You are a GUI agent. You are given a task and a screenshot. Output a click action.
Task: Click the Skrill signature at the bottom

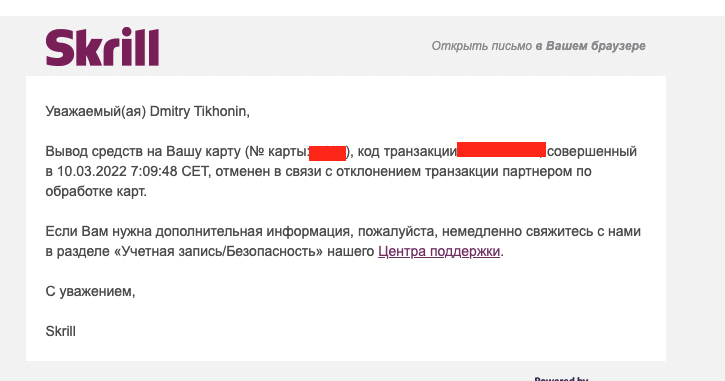pos(61,331)
